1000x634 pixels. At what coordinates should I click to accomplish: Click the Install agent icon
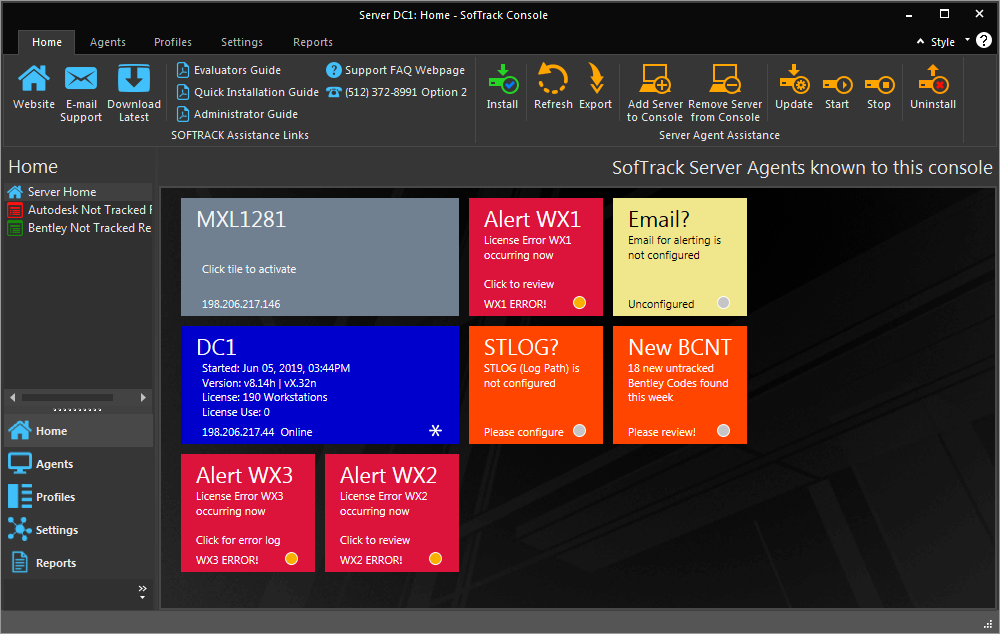503,79
